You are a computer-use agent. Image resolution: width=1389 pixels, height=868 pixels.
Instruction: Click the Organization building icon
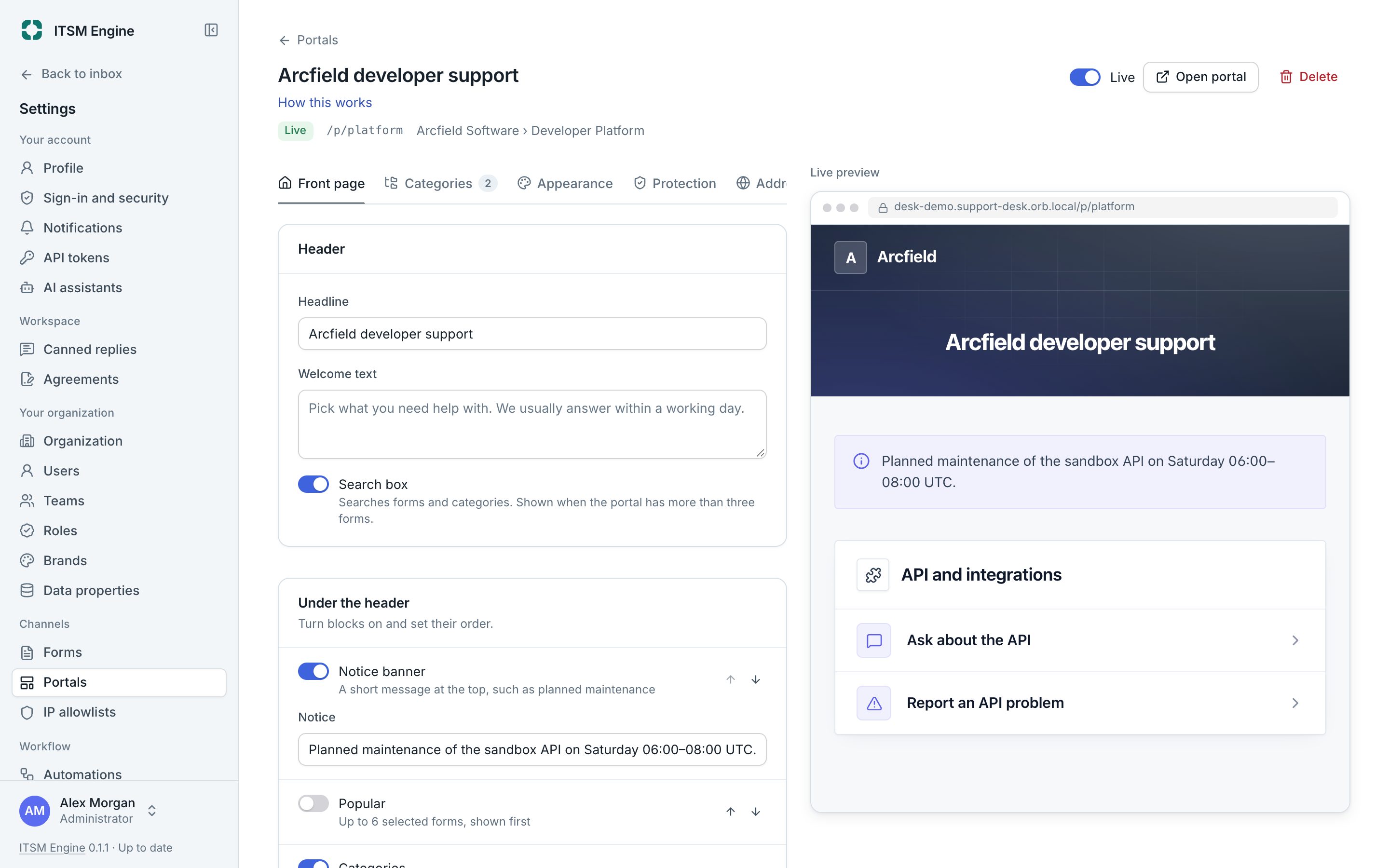click(x=27, y=440)
